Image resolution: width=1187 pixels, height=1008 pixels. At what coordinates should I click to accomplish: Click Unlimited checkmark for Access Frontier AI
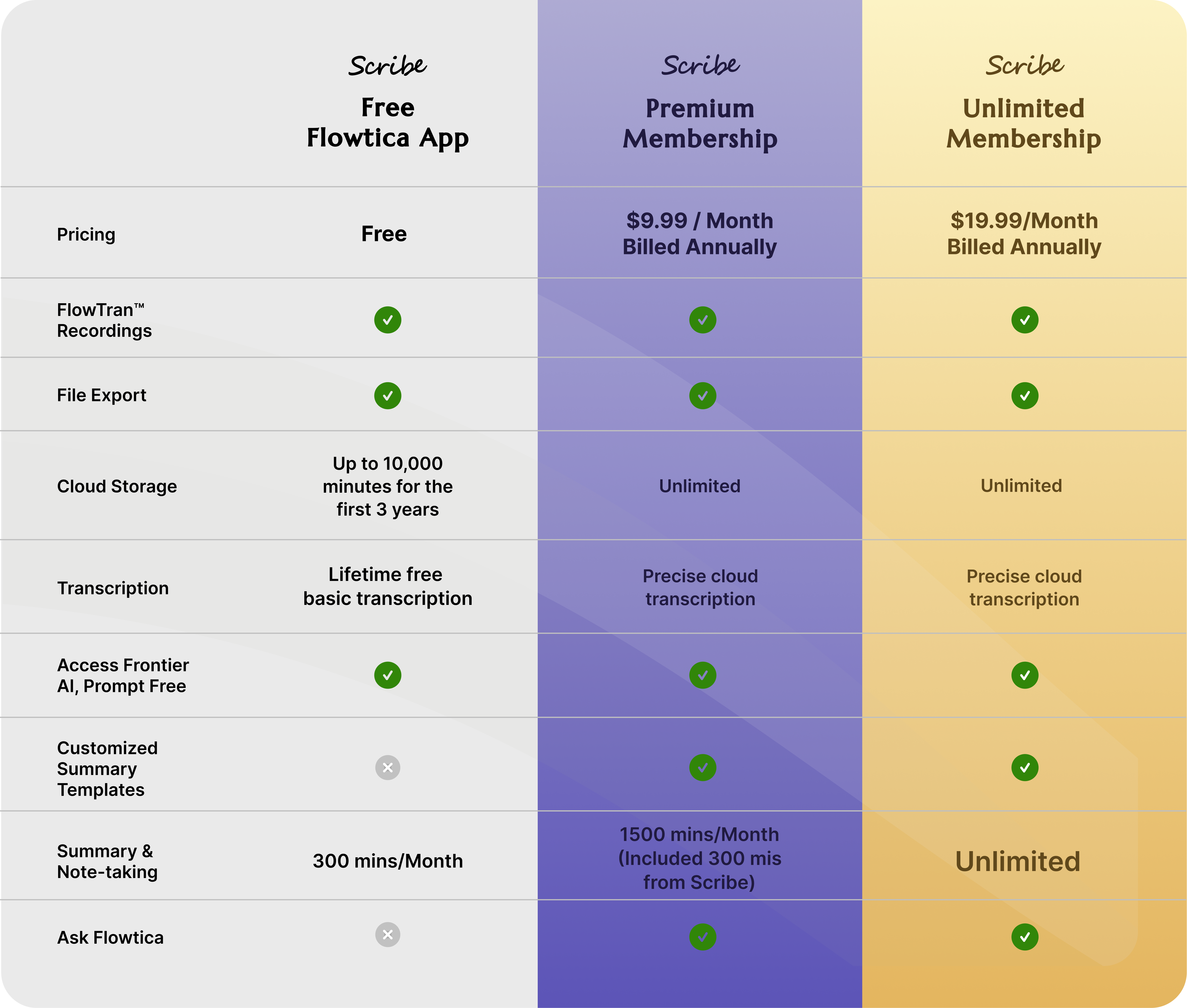(x=1025, y=675)
